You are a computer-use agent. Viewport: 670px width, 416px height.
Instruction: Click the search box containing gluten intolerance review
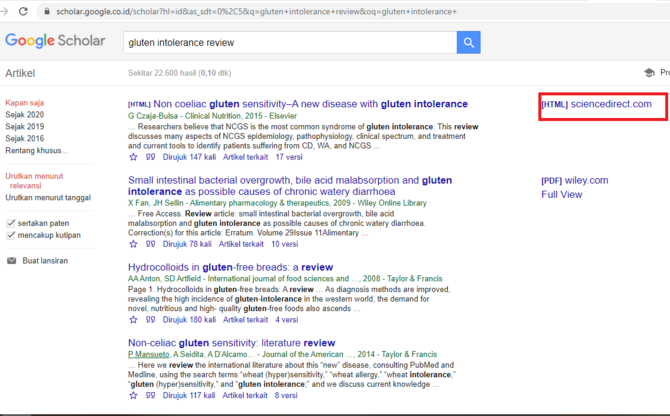290,42
